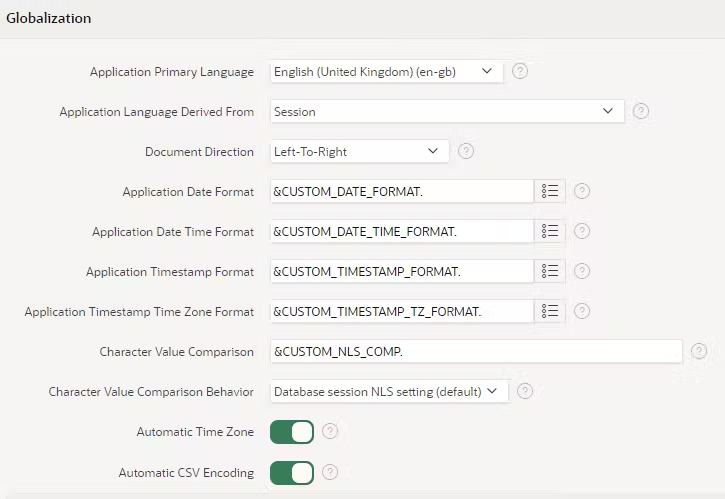Open help for Automatic Time Zone
The width and height of the screenshot is (725, 499).
[330, 431]
